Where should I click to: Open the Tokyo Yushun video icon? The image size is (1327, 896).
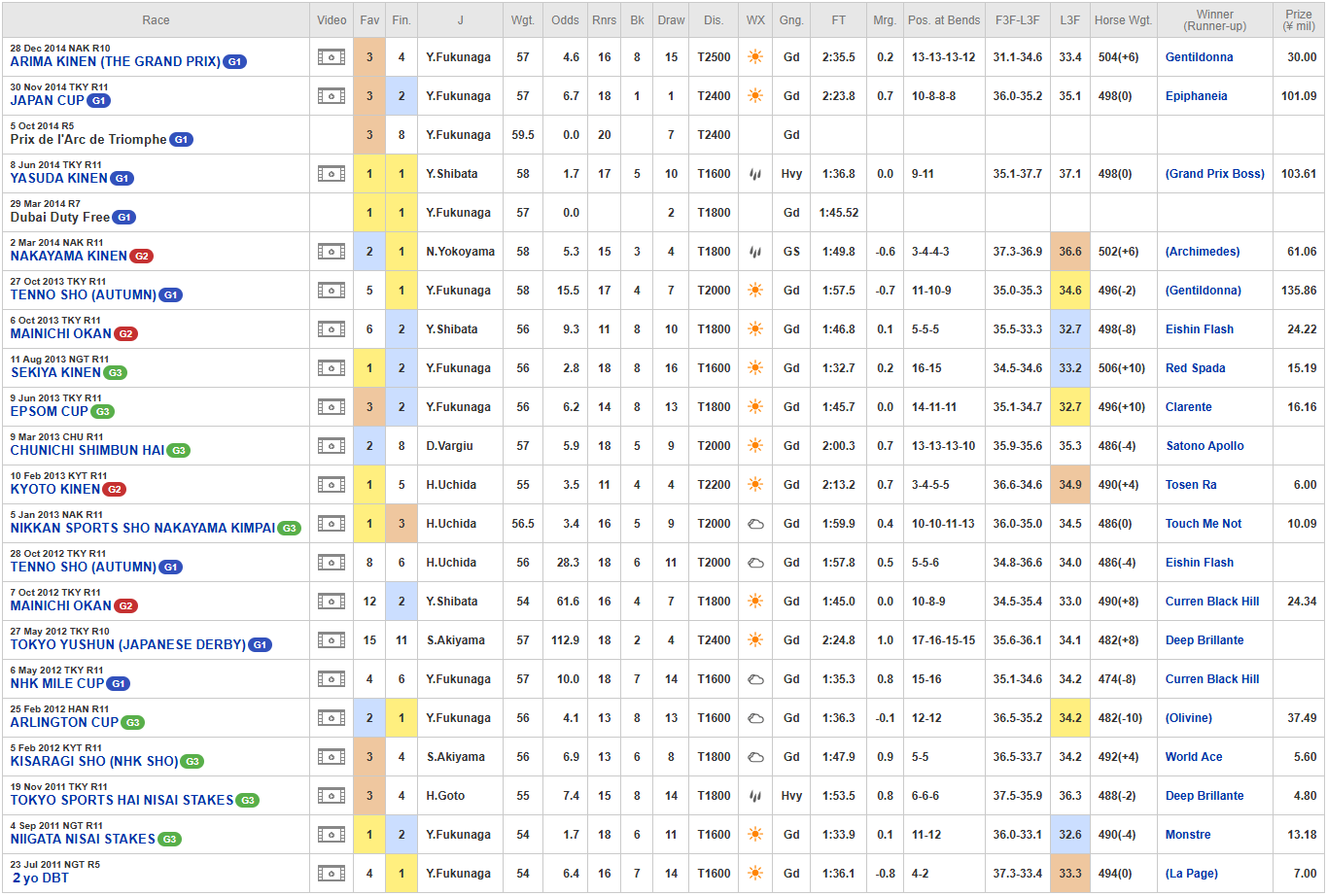point(332,640)
